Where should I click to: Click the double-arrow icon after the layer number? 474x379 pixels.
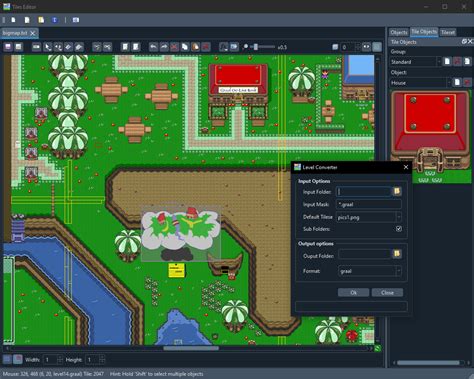366,47
